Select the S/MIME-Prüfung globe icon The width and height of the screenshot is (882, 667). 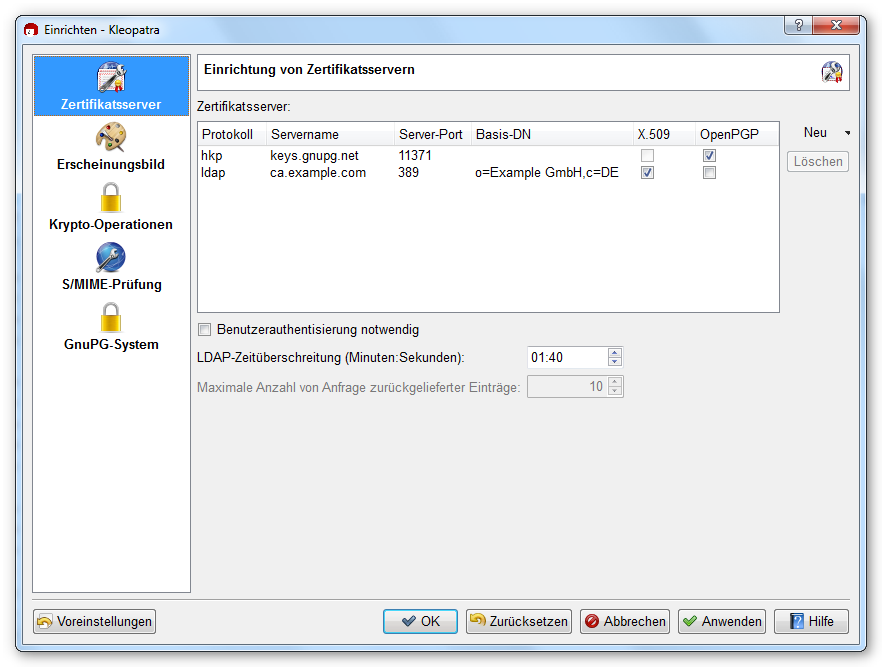pyautogui.click(x=111, y=257)
